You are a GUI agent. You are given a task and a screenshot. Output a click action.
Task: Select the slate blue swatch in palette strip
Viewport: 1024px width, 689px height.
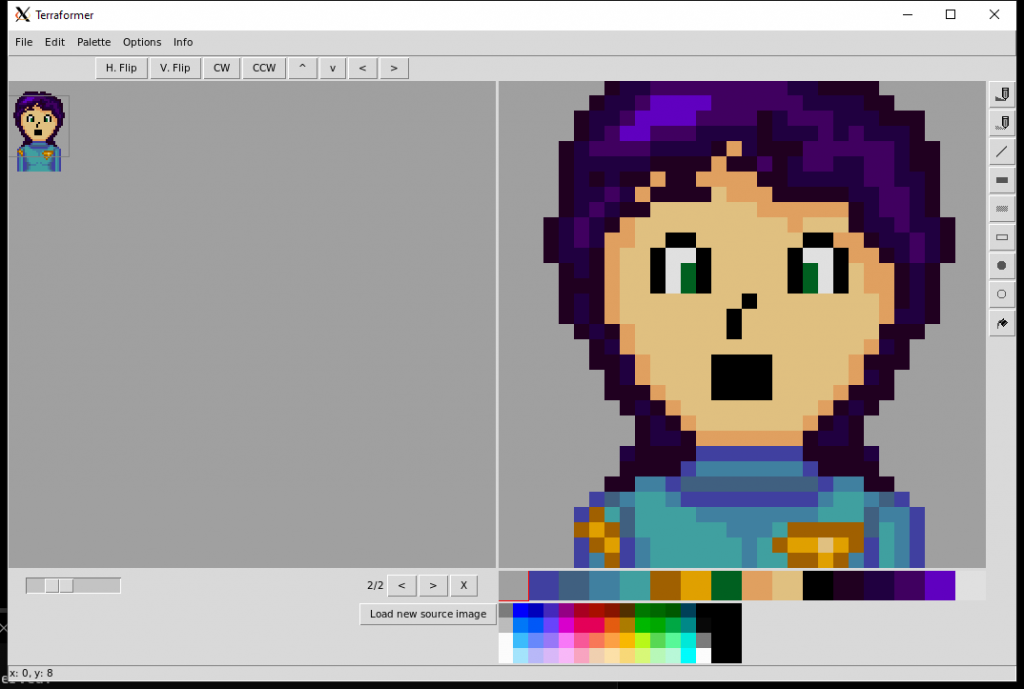[x=574, y=586]
